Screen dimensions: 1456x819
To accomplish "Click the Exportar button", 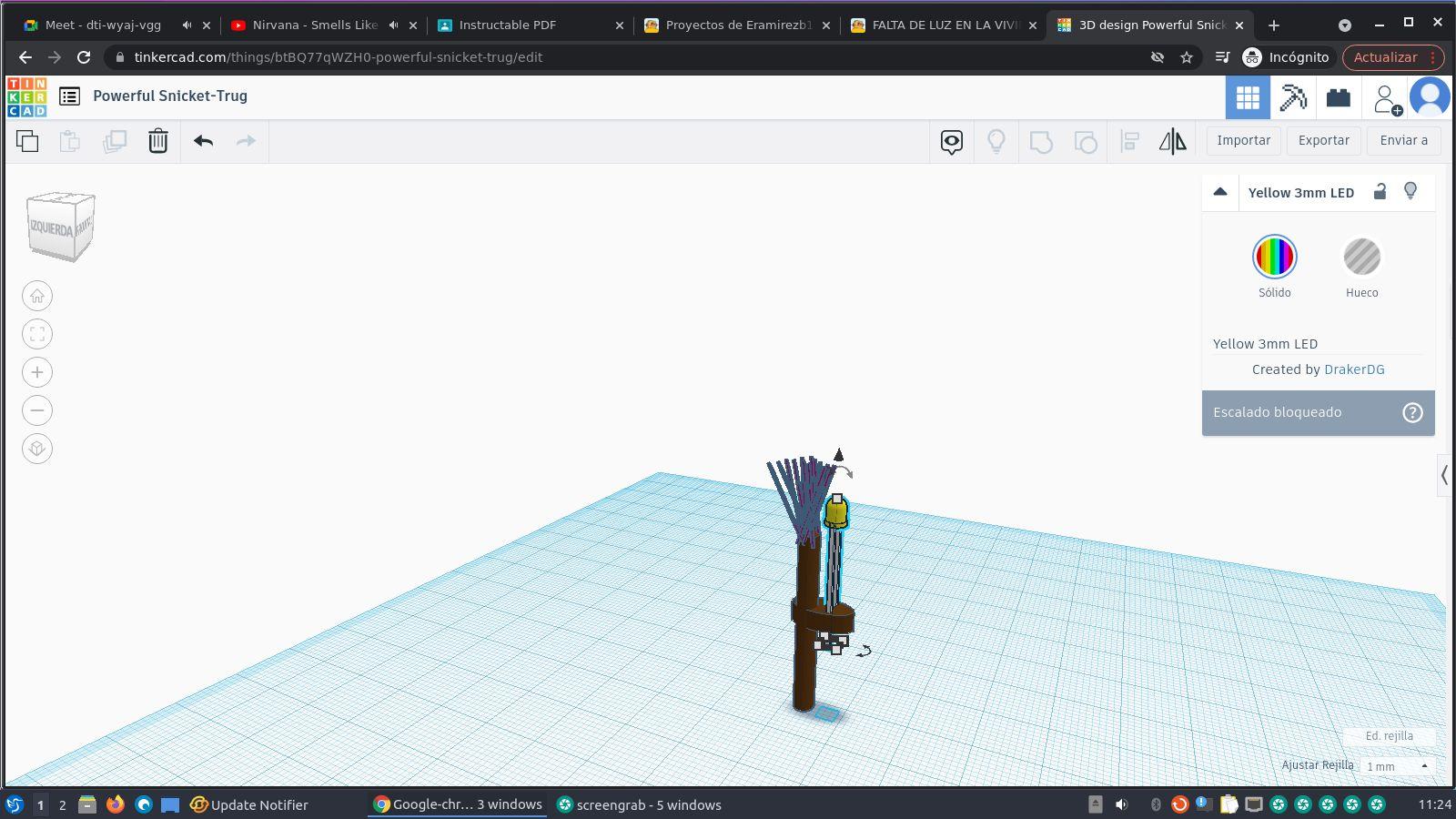I will [1323, 140].
